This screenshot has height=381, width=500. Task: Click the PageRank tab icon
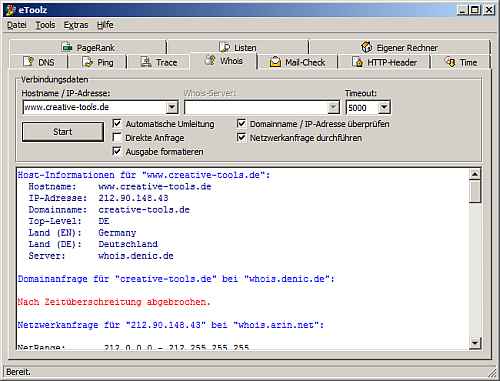click(x=67, y=48)
